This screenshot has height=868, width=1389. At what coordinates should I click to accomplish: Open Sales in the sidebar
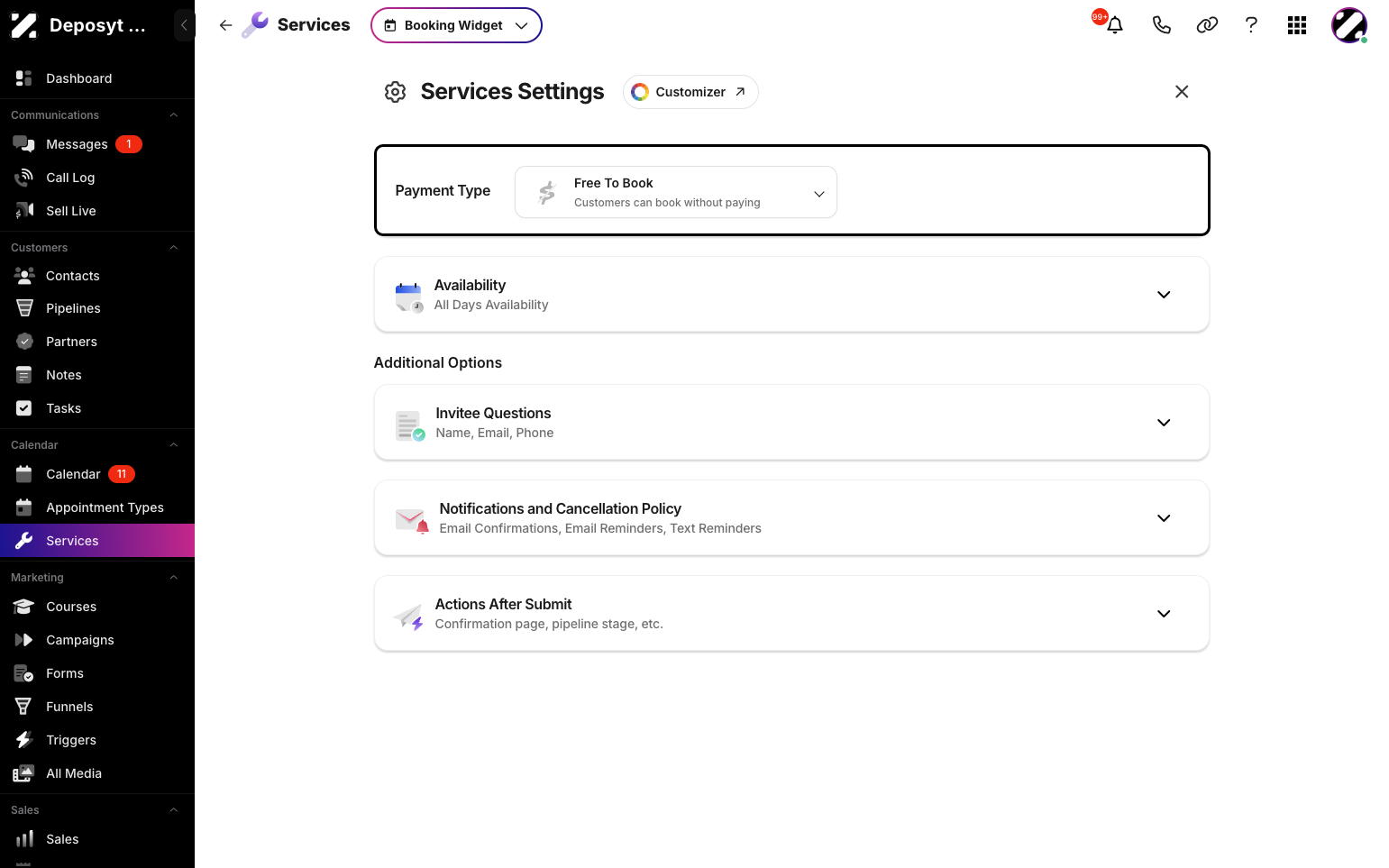[97, 839]
